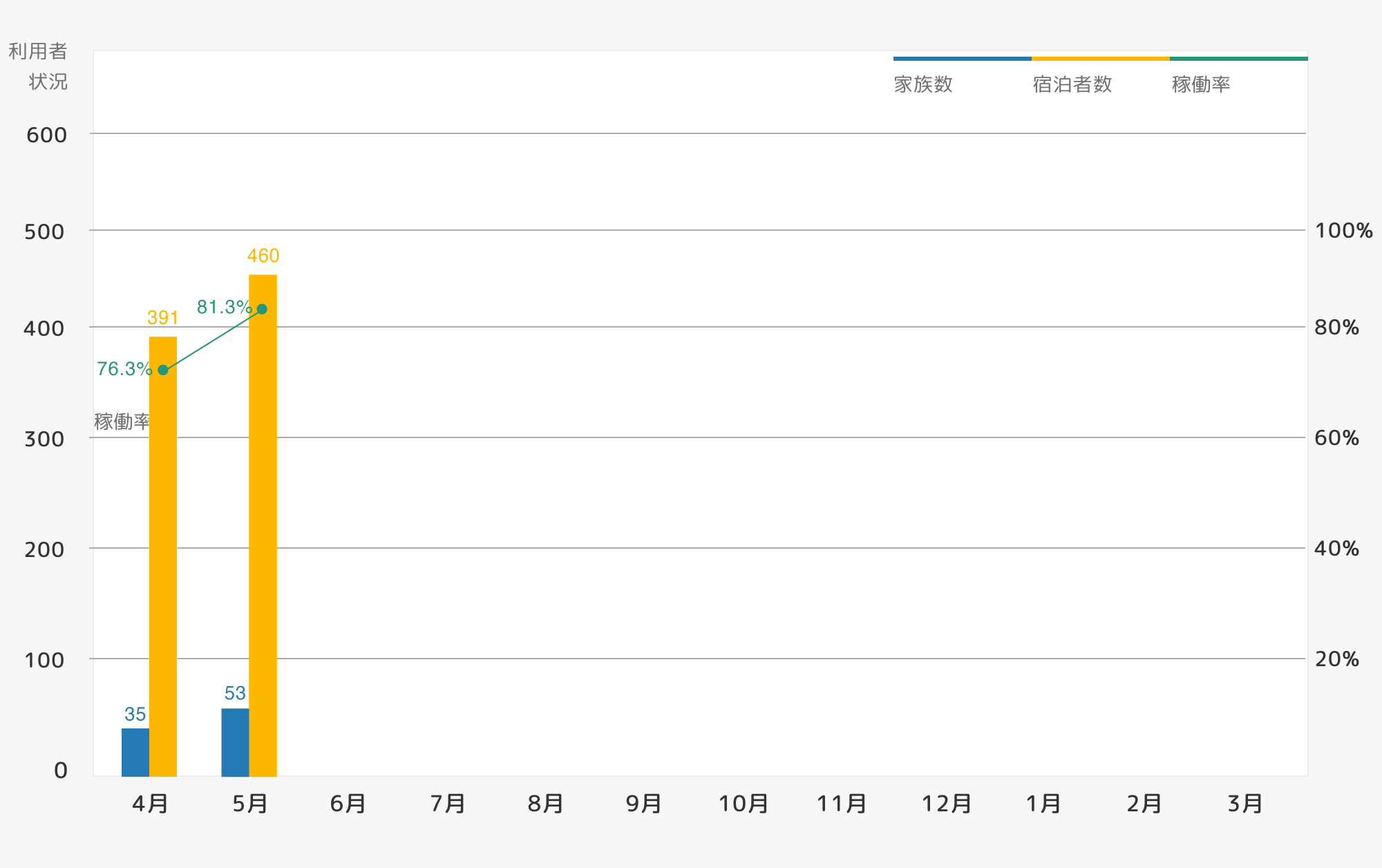Image resolution: width=1382 pixels, height=868 pixels.
Task: Click the blue 5月 bar labeled 53
Action: (235, 742)
